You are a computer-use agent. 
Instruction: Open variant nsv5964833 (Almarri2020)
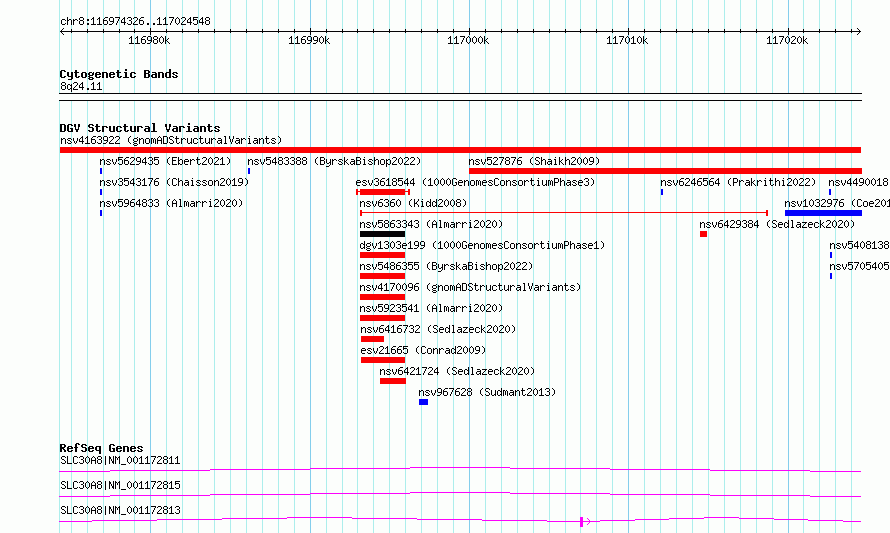point(171,203)
